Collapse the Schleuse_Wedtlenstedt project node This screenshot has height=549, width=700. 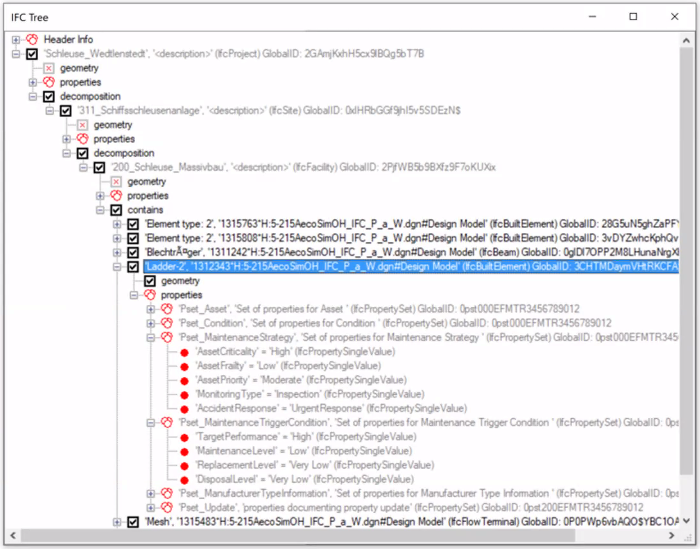tap(16, 54)
